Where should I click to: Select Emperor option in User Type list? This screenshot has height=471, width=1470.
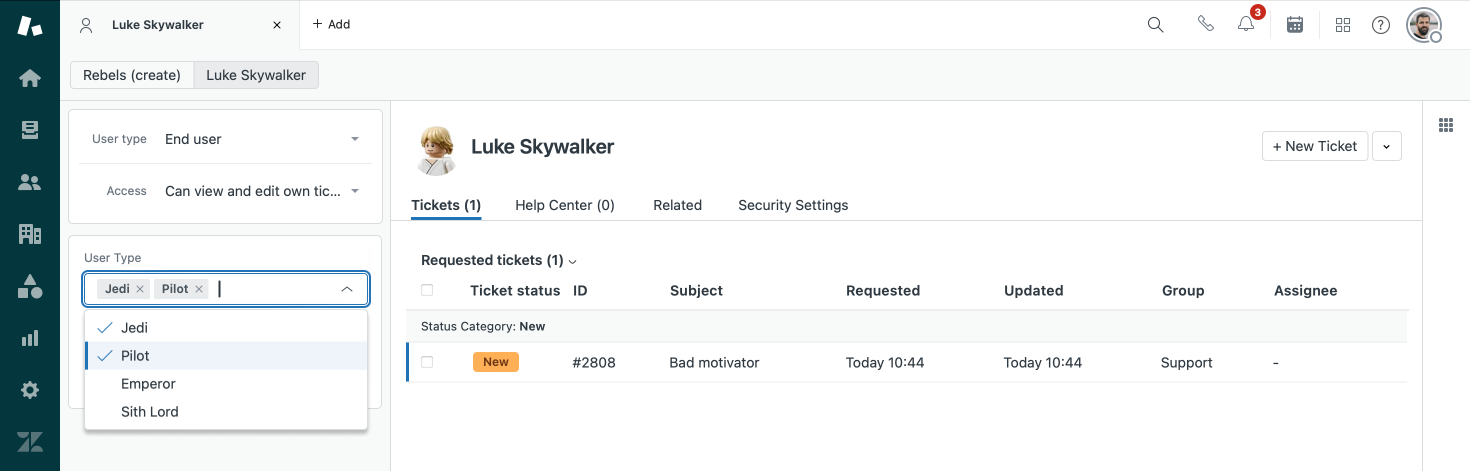pos(148,384)
